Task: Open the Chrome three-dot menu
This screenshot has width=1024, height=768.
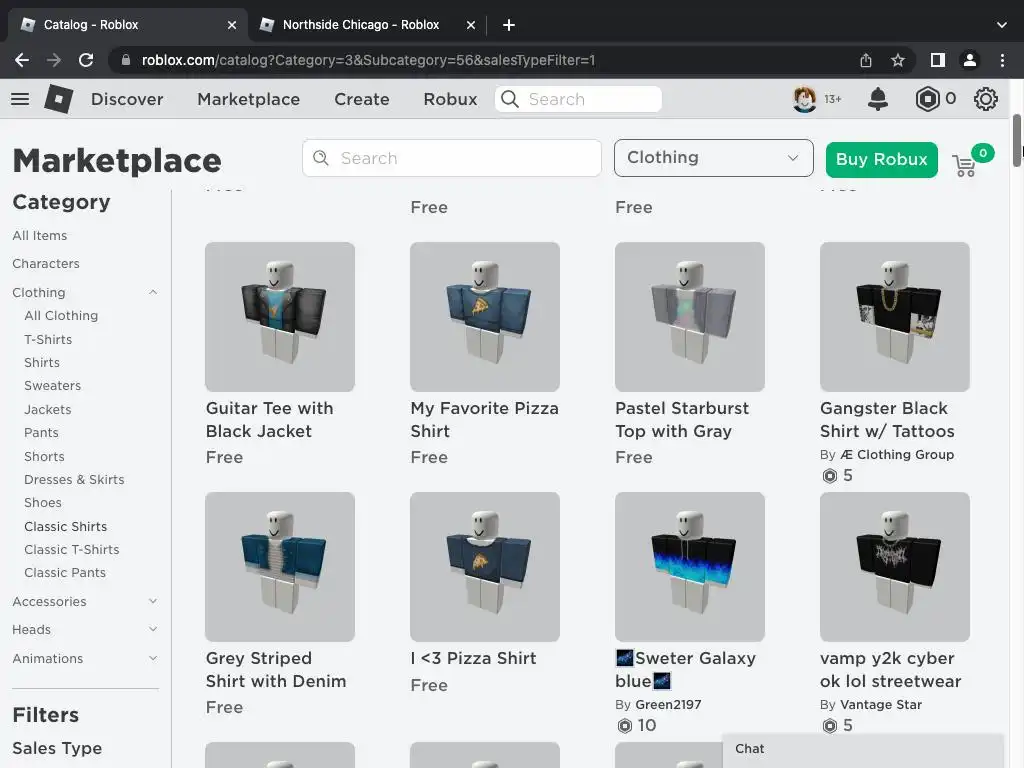Action: coord(1002,60)
